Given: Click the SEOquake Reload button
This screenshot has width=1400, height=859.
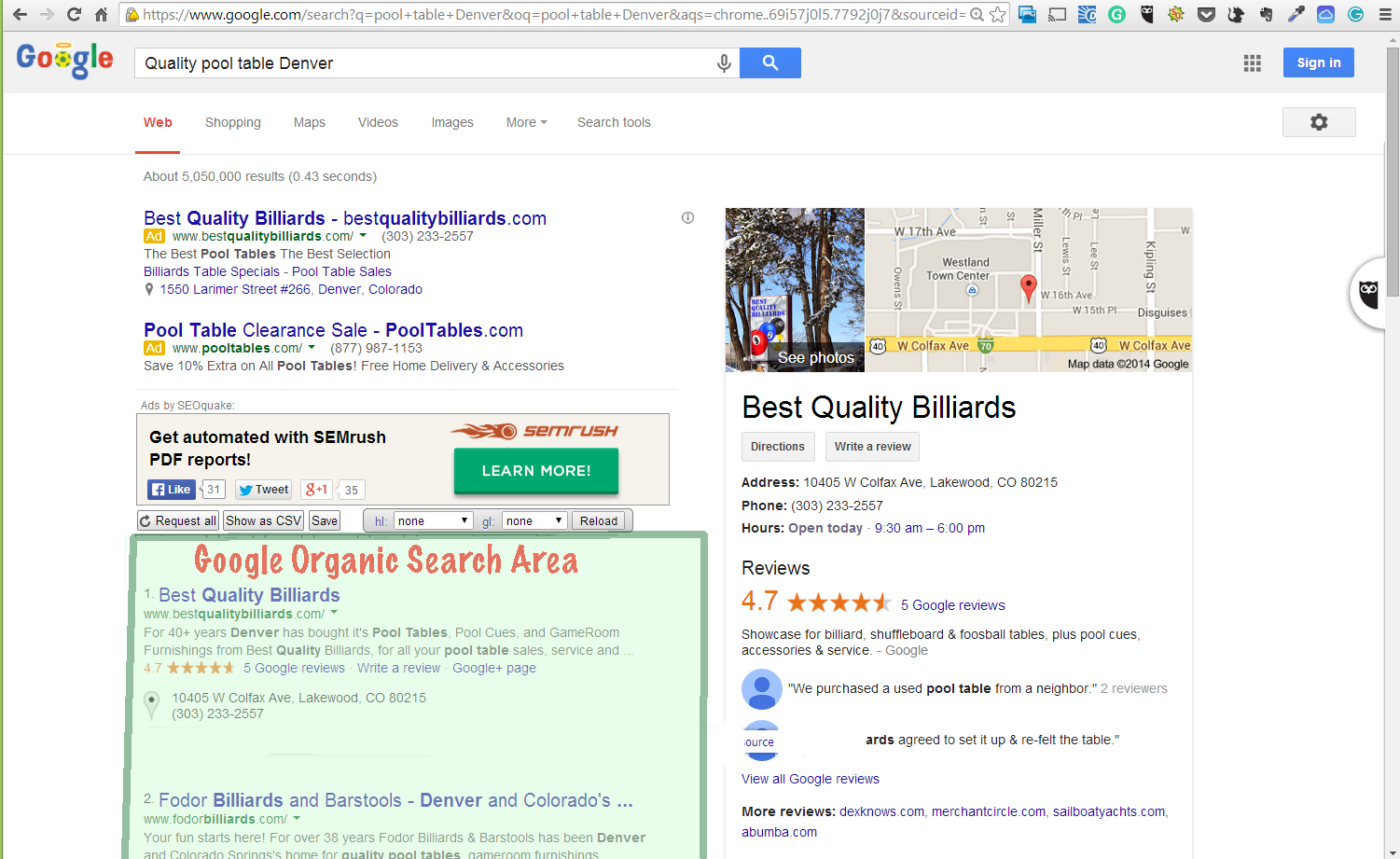Looking at the screenshot, I should (599, 520).
